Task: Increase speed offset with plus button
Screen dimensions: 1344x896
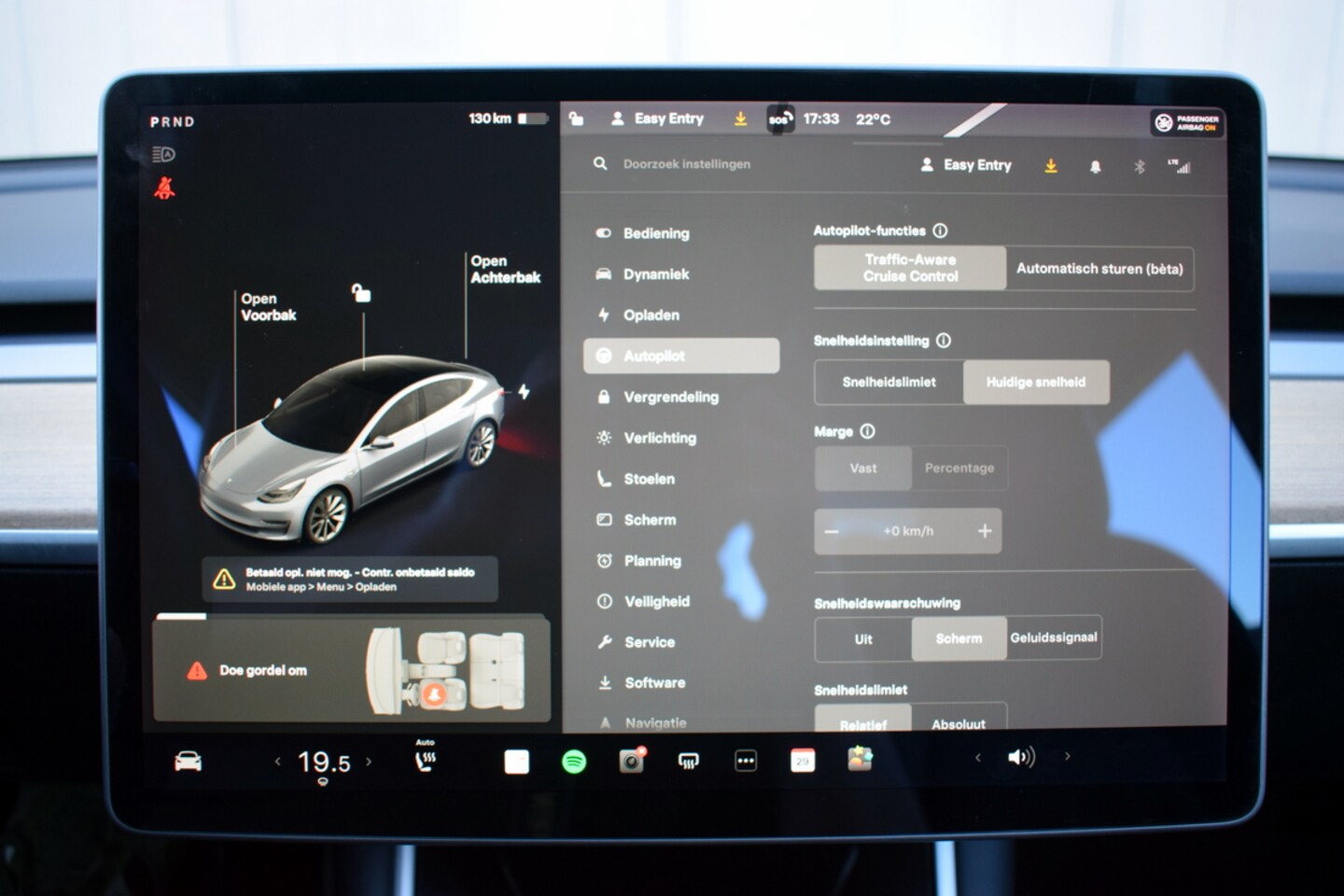Action: pos(985,531)
